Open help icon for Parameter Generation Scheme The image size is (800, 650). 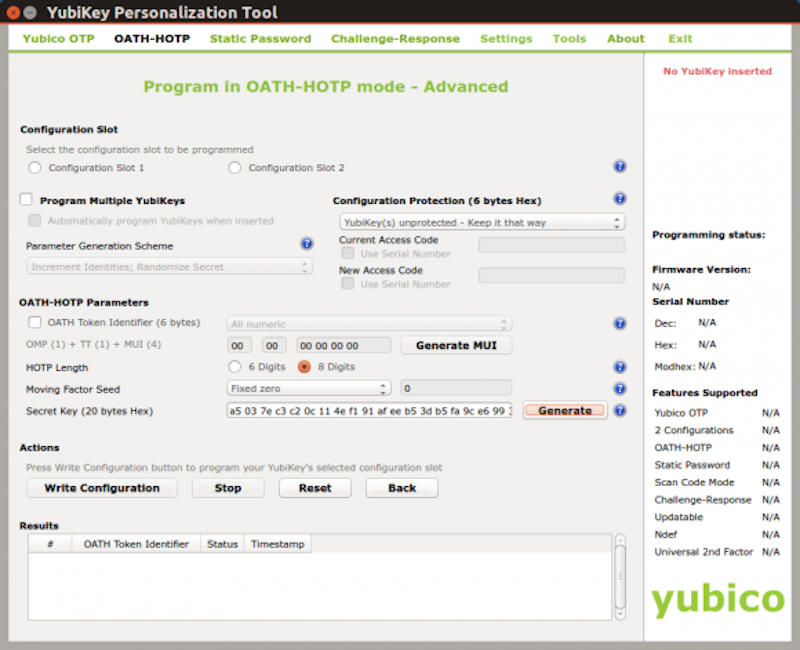click(x=307, y=244)
